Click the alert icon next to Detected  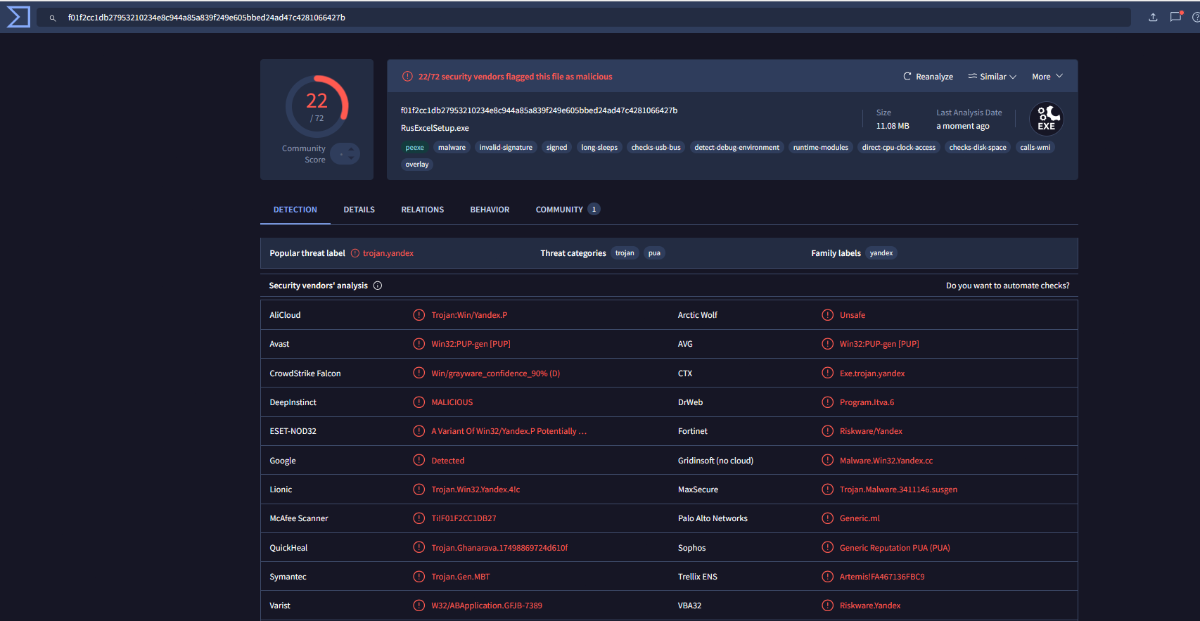pos(419,461)
